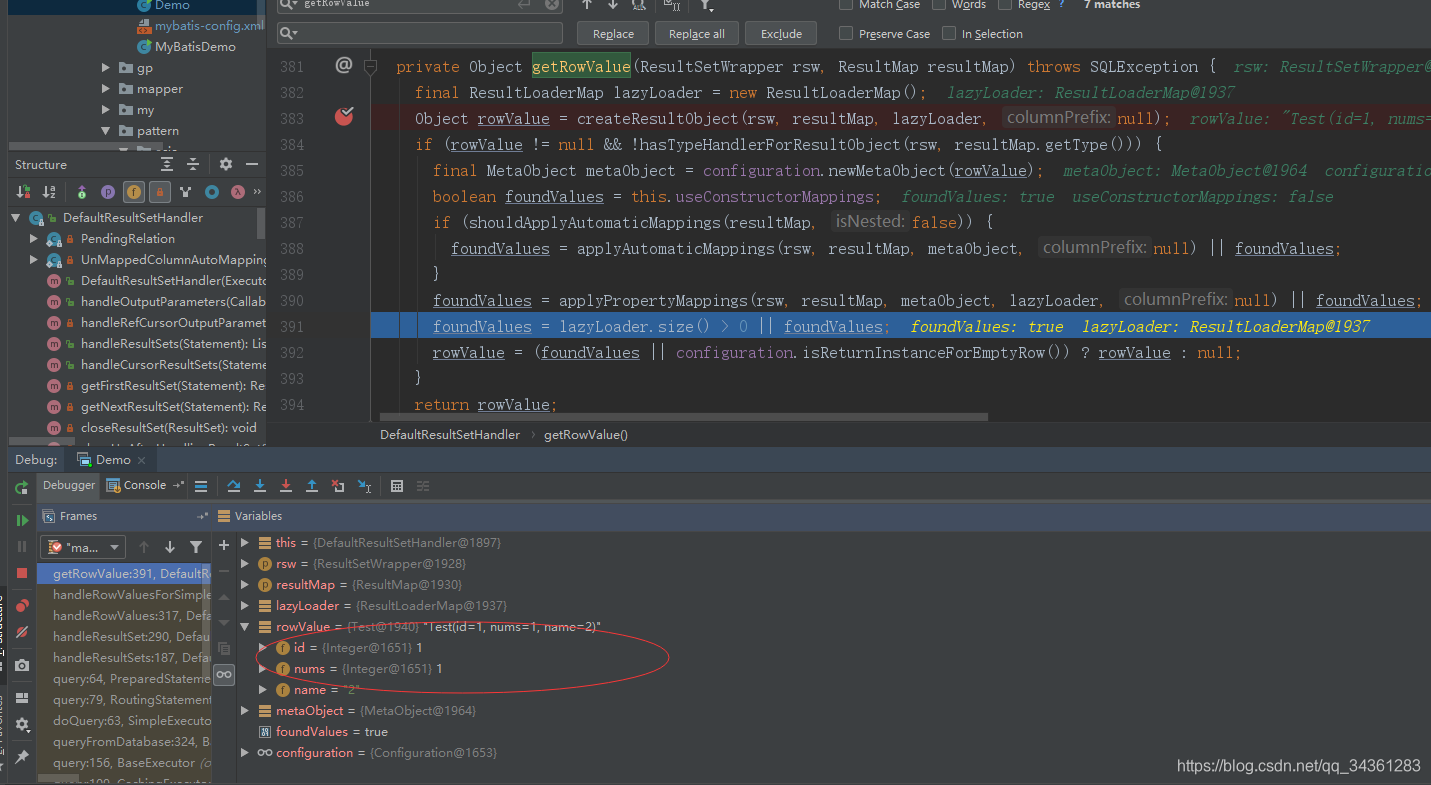Resume program with the green play icon
Viewport: 1431px width, 785px height.
click(x=22, y=521)
